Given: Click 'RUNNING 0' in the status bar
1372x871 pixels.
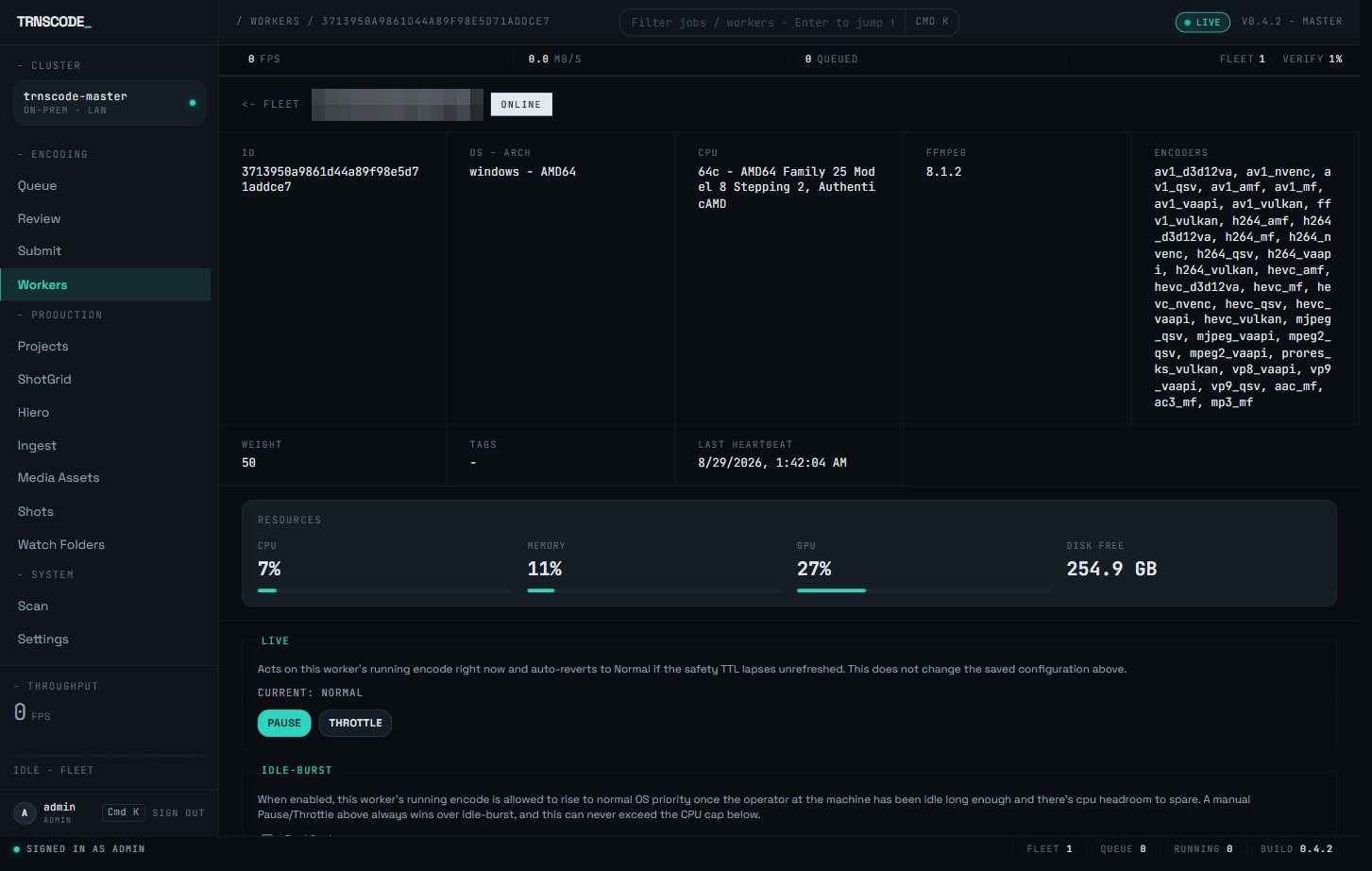Looking at the screenshot, I should (1203, 849).
